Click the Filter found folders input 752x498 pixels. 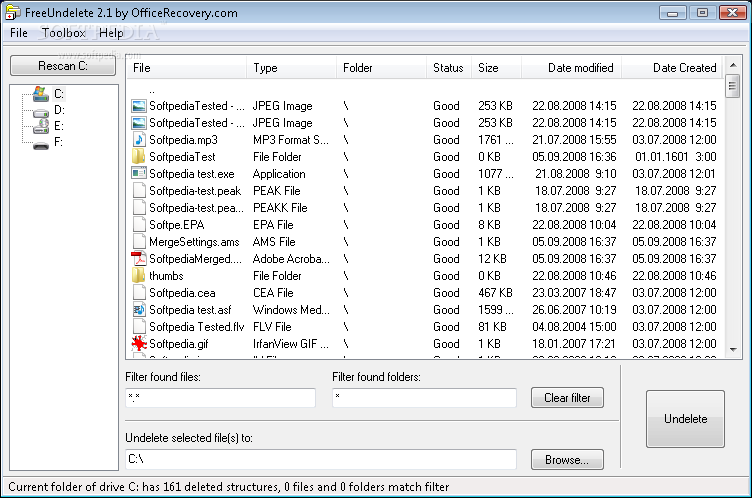(424, 398)
